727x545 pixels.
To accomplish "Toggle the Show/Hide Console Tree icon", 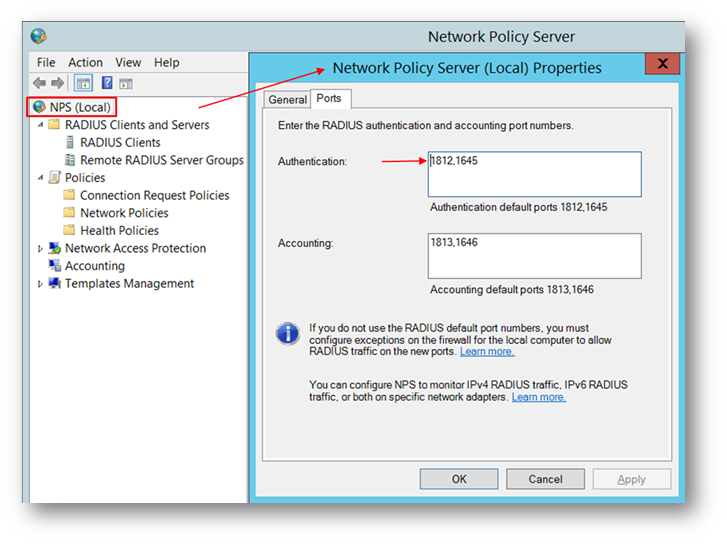I will (83, 83).
